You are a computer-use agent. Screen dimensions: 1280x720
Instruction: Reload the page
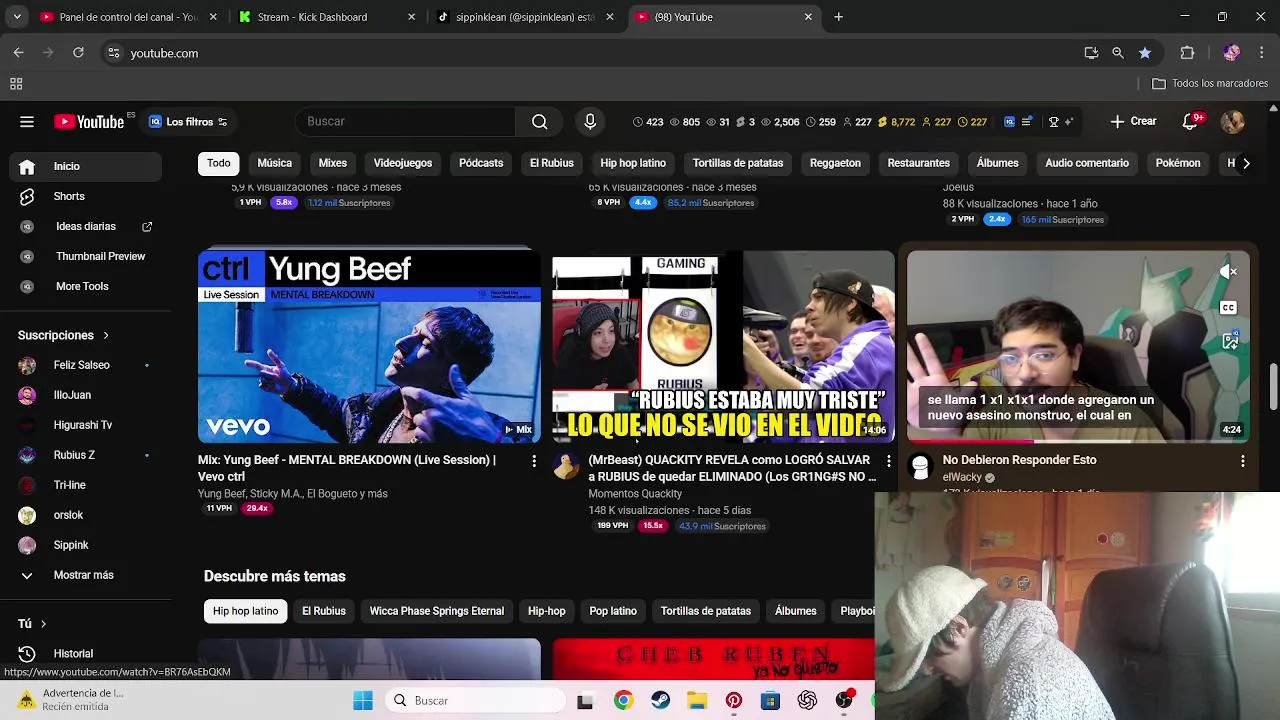[x=78, y=53]
